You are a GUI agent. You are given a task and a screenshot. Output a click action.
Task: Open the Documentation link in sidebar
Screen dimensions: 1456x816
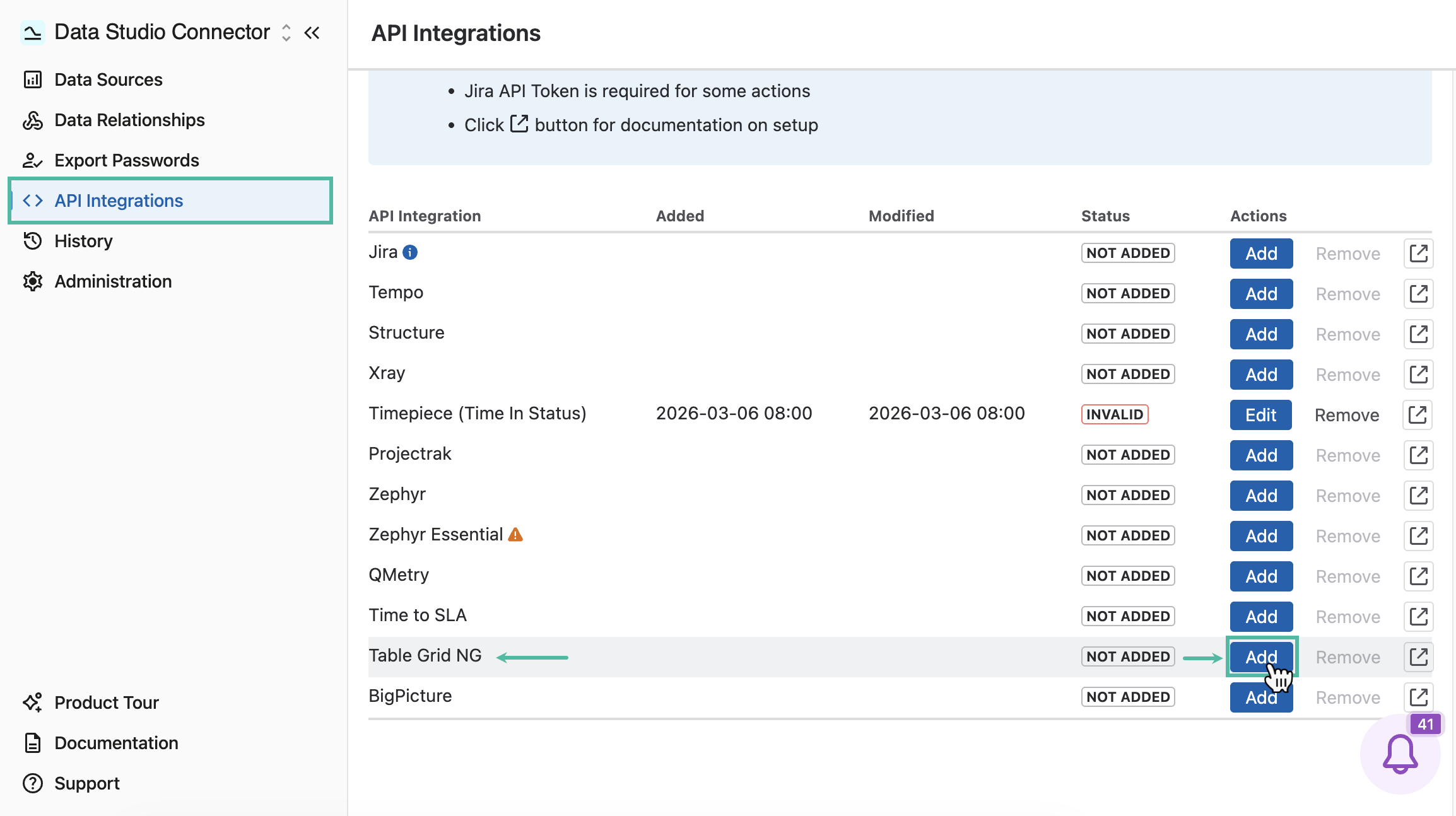pyautogui.click(x=170, y=743)
